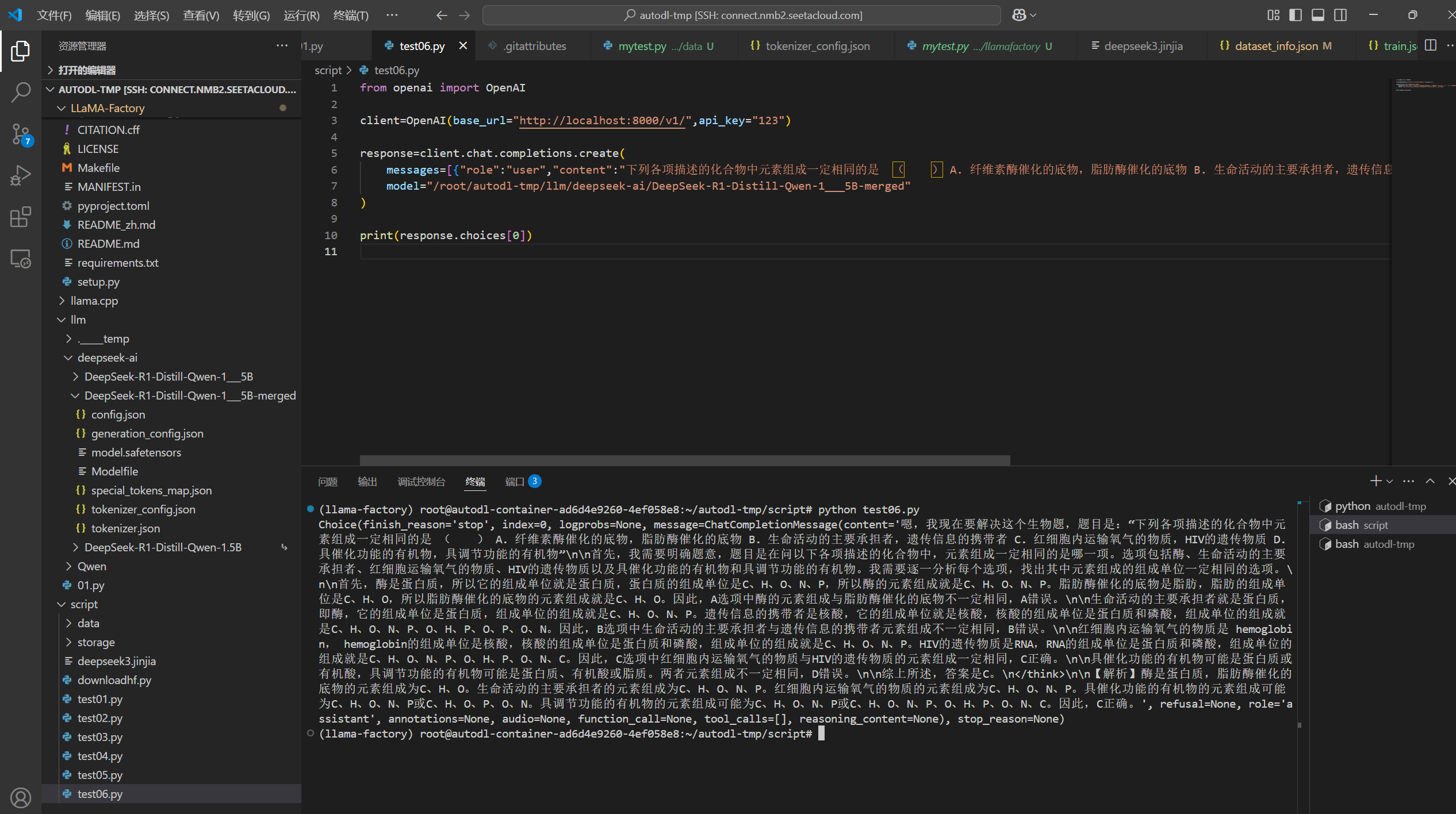Expand the 打开的编辑器 section

(x=172, y=70)
